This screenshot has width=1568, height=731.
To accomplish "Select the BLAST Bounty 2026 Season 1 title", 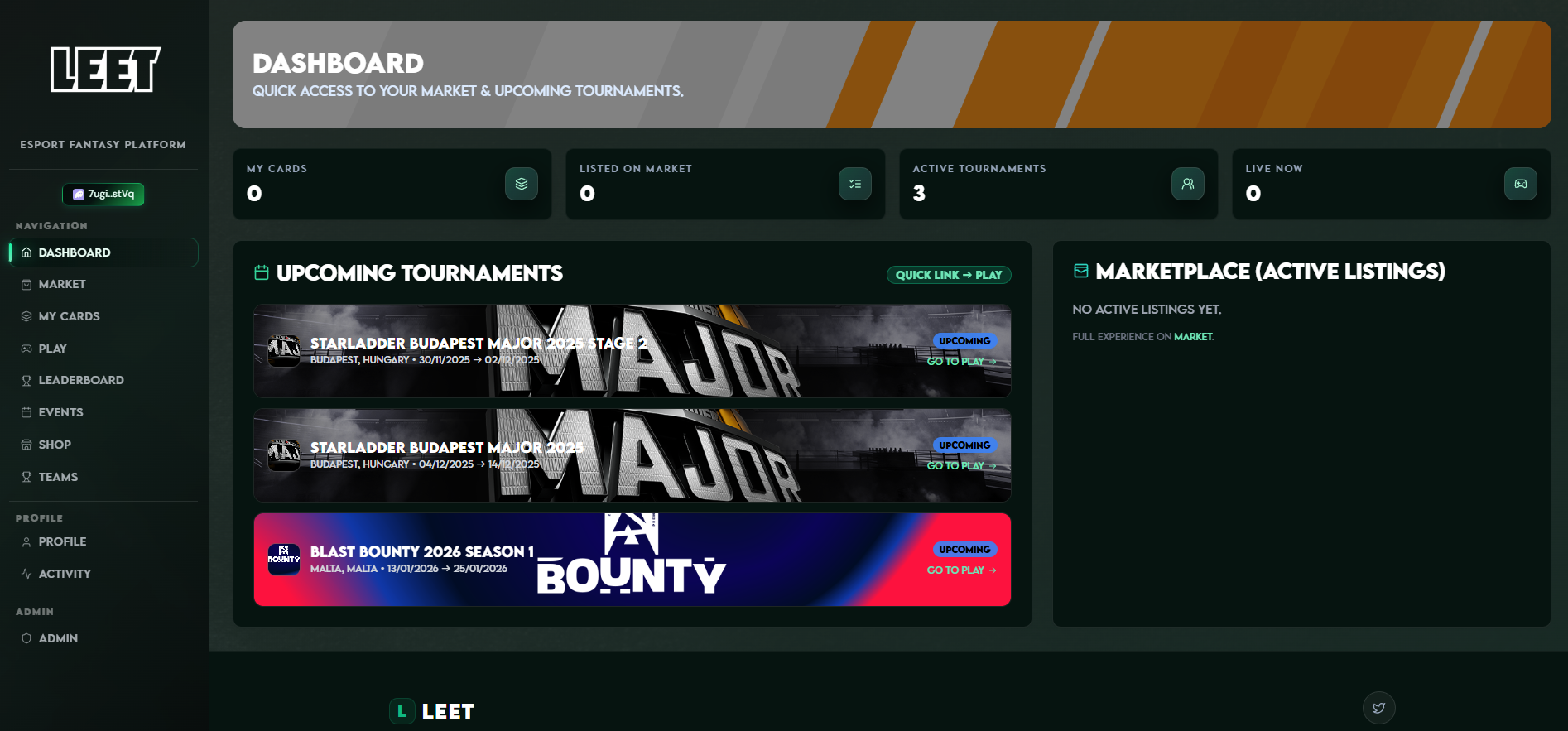I will [422, 551].
